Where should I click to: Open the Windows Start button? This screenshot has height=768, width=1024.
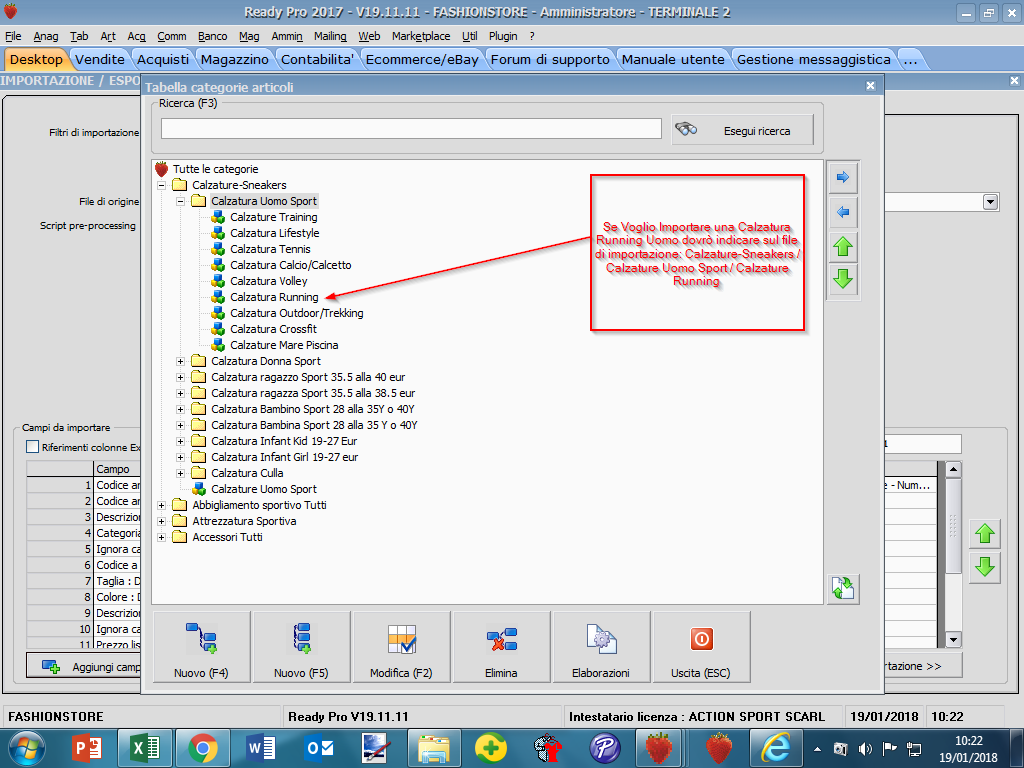26,748
